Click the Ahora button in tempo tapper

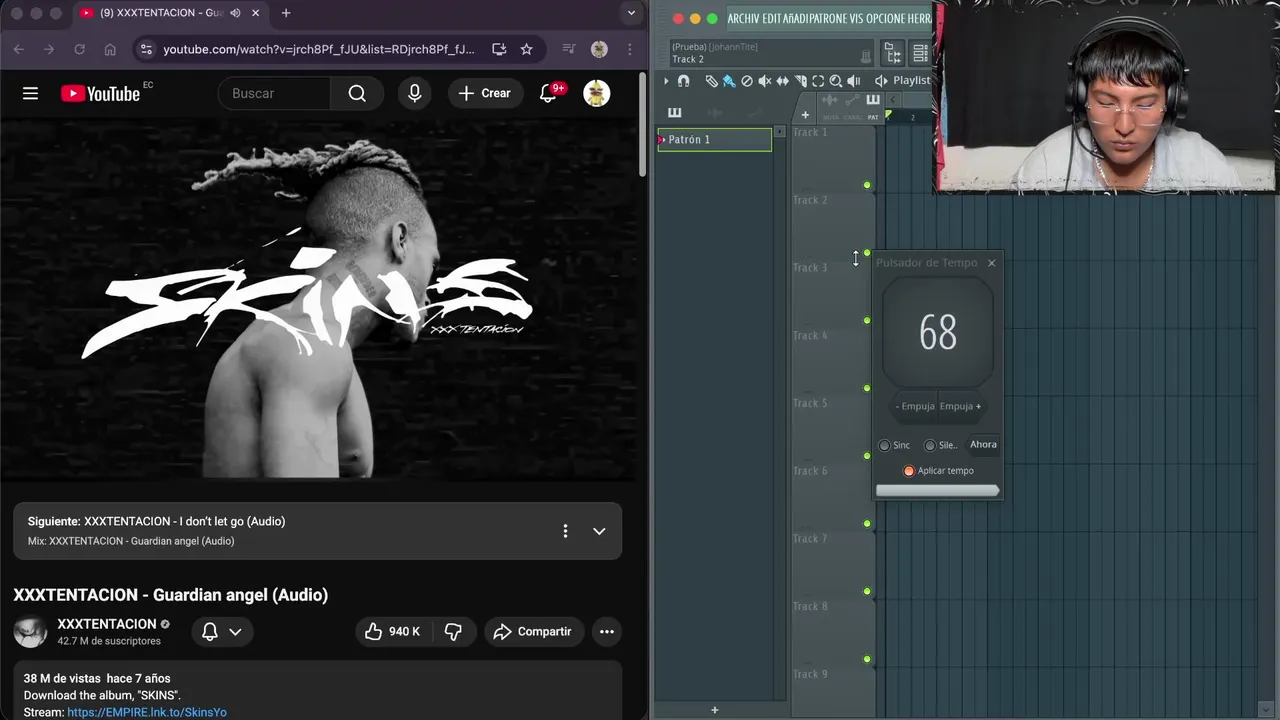(983, 445)
